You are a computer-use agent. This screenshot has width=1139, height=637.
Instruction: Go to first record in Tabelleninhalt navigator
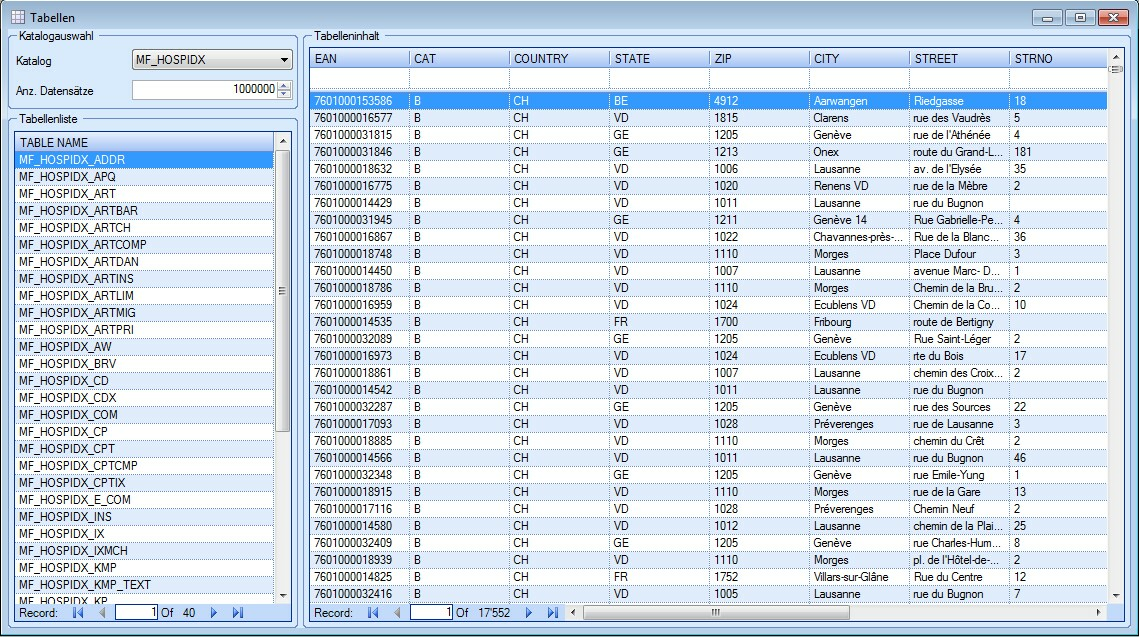click(x=373, y=612)
